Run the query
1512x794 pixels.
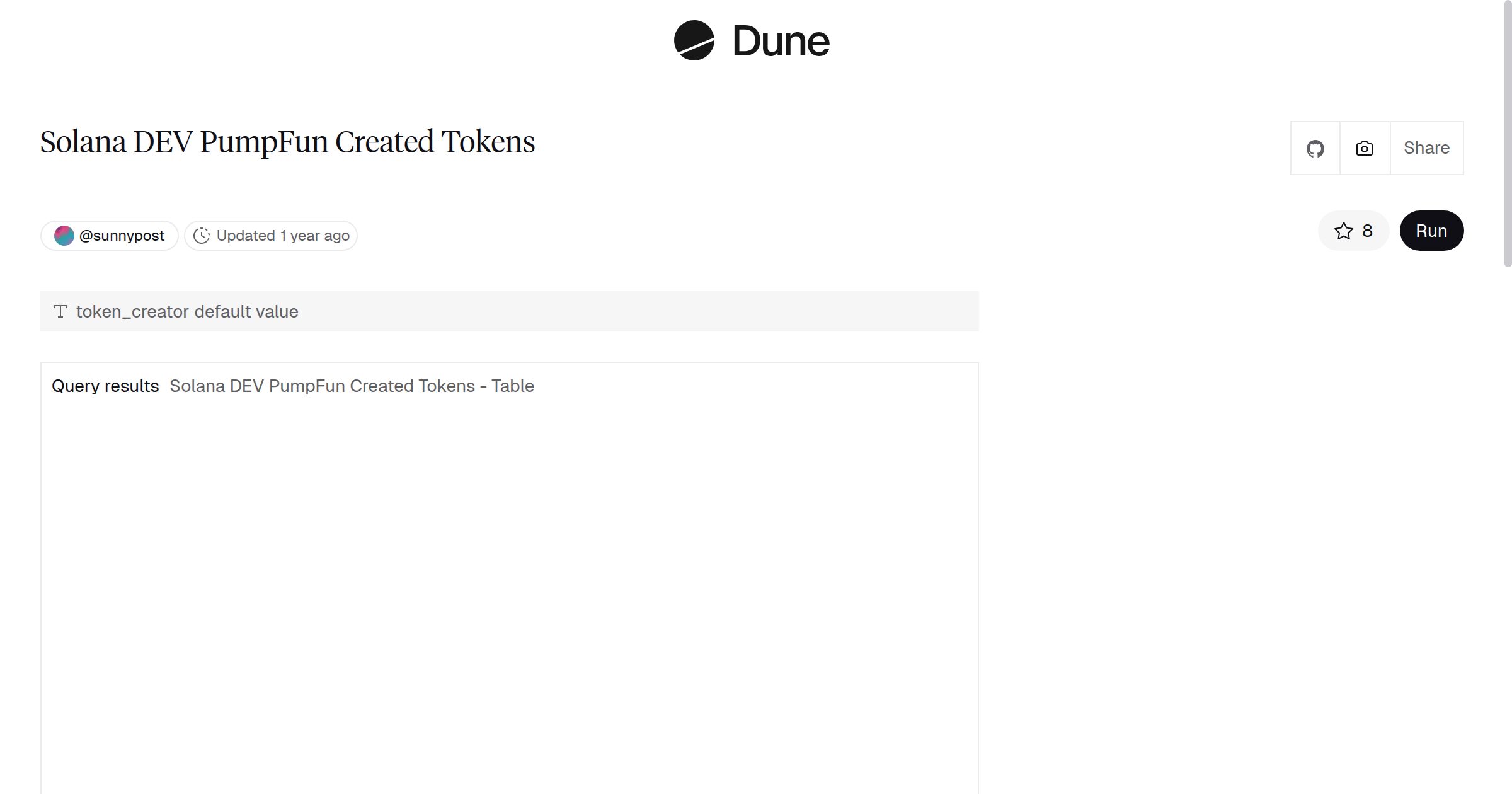[x=1431, y=231]
